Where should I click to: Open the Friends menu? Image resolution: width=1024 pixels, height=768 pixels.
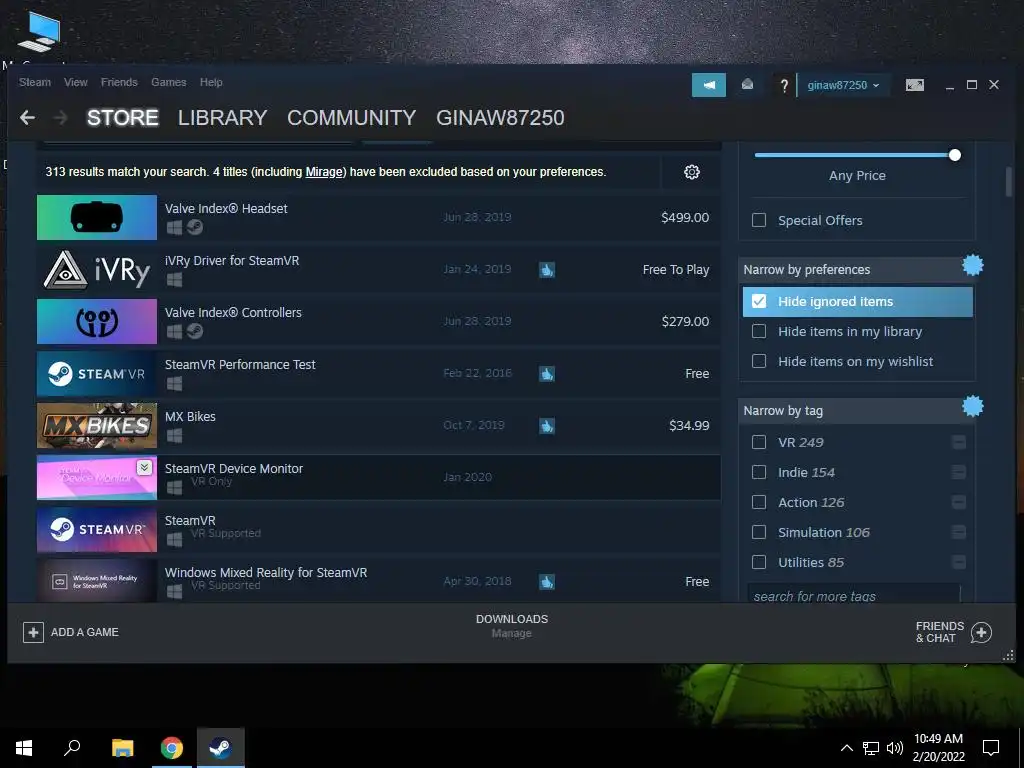click(119, 82)
